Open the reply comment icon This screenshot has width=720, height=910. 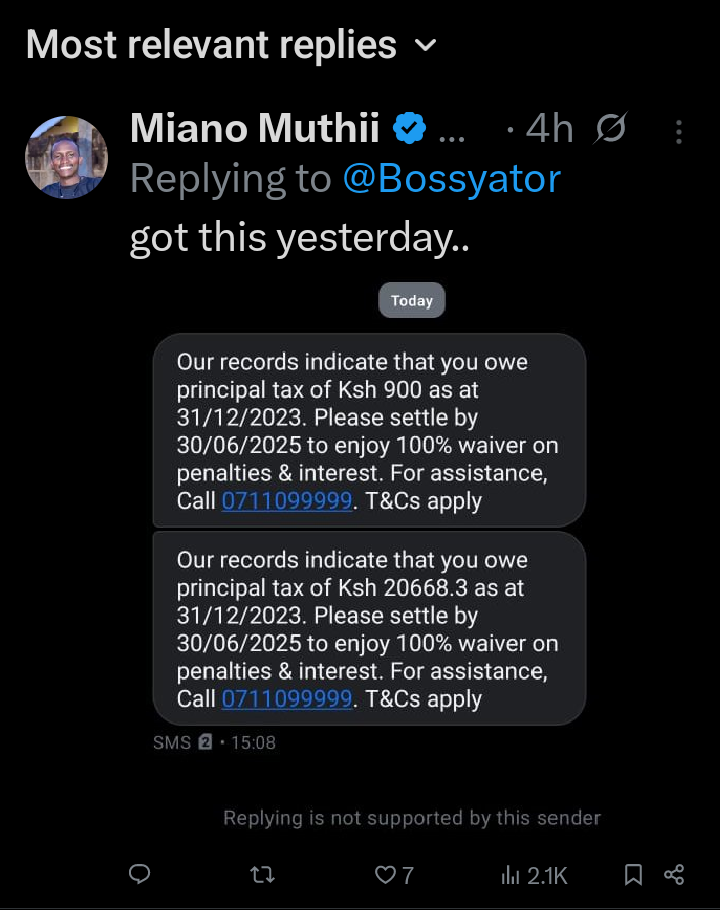pyautogui.click(x=140, y=875)
